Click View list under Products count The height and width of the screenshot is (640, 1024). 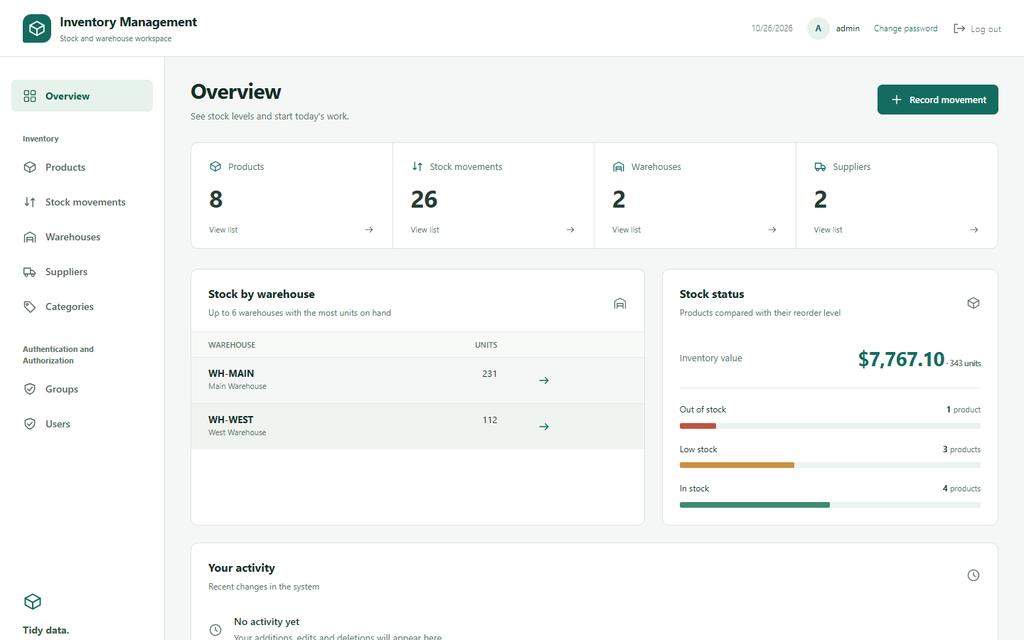223,230
